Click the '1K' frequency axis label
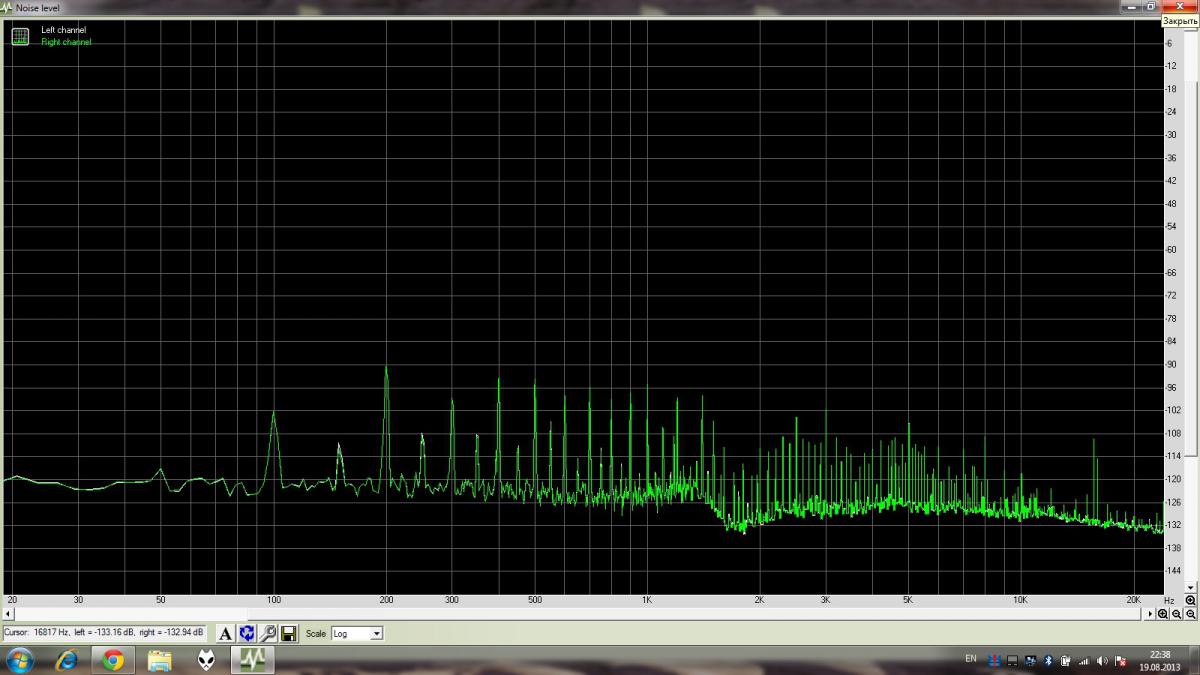The width and height of the screenshot is (1200, 675). [647, 600]
